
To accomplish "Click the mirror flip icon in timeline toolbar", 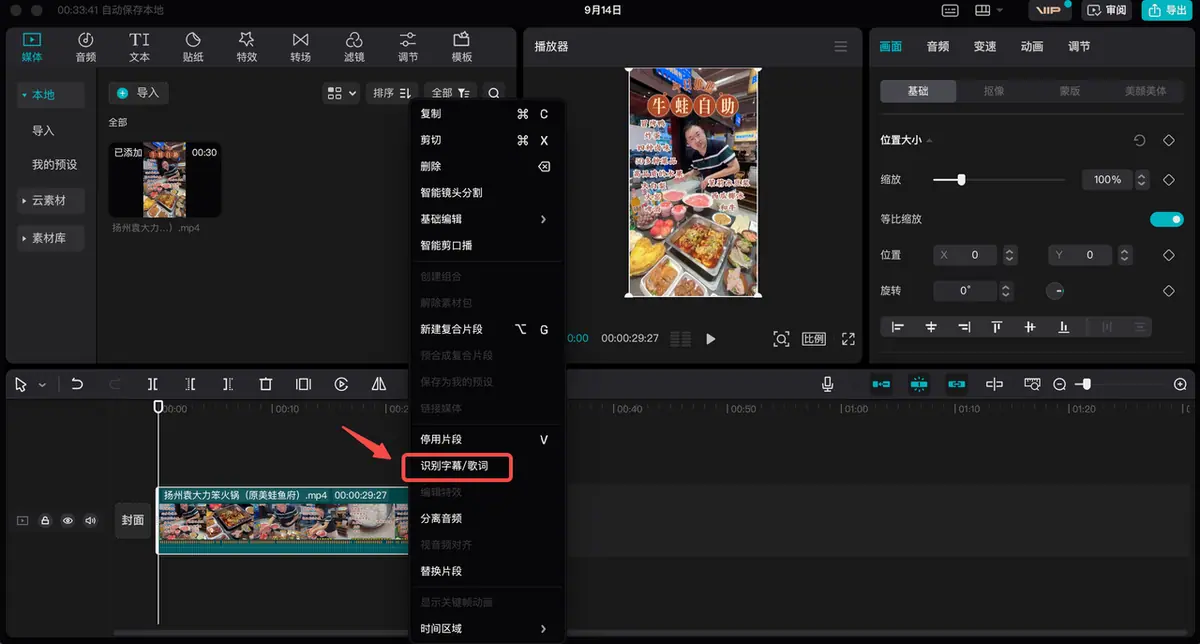I will [x=379, y=384].
